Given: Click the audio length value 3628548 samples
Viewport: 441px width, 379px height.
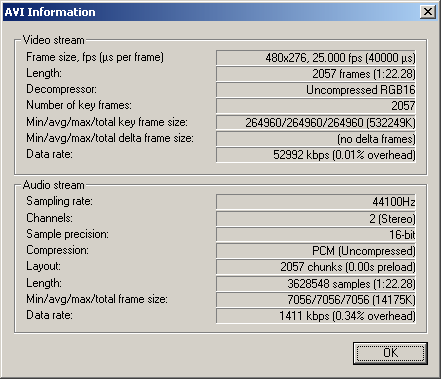Looking at the screenshot, I should click(x=316, y=284).
